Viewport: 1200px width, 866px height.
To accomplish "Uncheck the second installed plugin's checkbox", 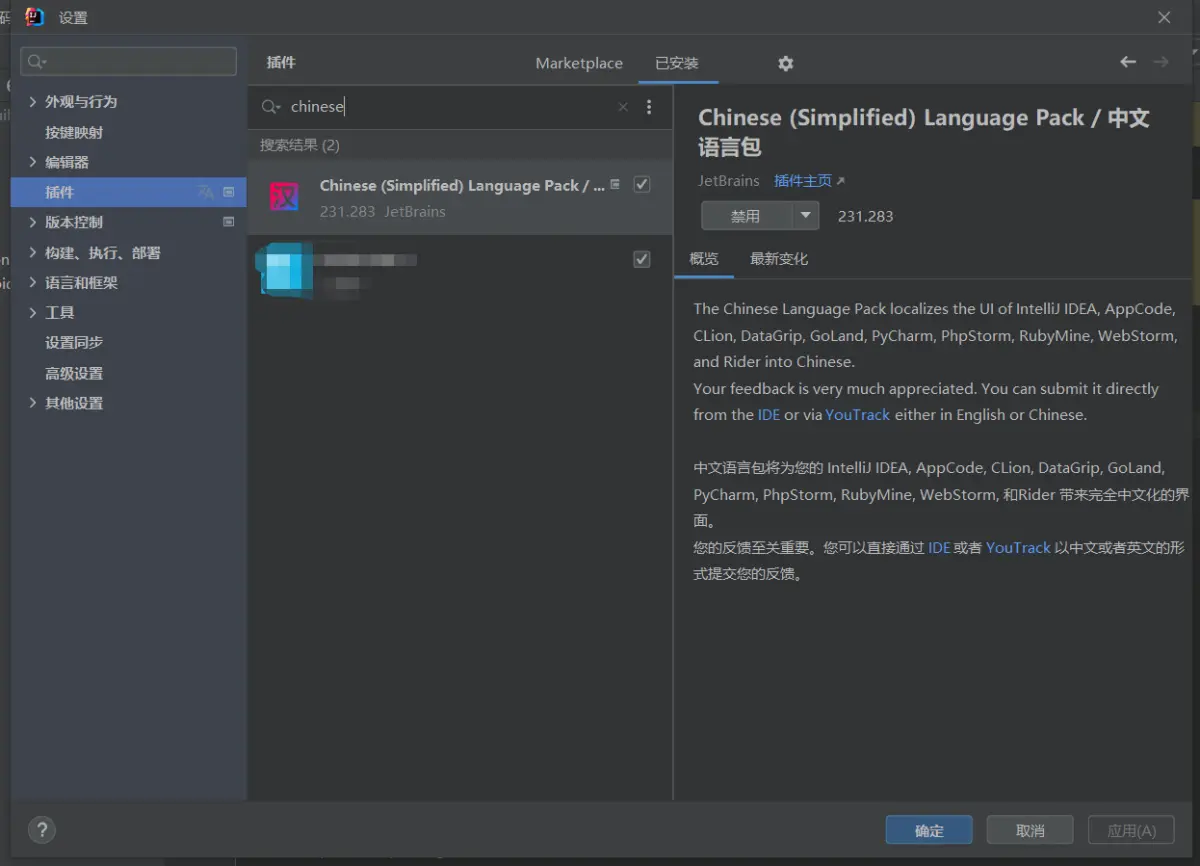I will (641, 258).
